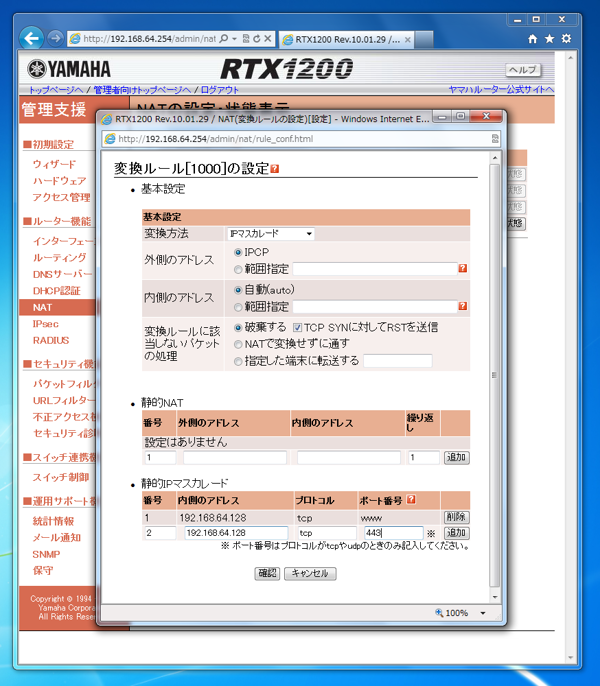Screen dimensions: 600x686
Task: Click 追加 button in 静的IPマスカレード row
Action: coord(456,533)
